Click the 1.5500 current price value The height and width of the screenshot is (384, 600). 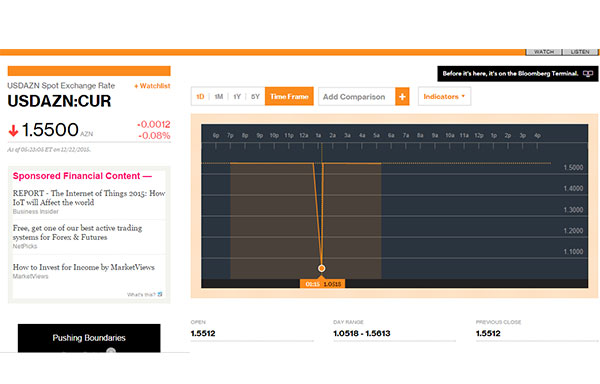tap(50, 130)
